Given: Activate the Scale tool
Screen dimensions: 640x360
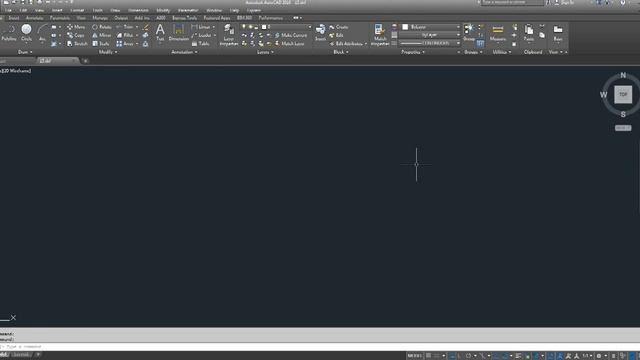Looking at the screenshot, I should click(100, 44).
